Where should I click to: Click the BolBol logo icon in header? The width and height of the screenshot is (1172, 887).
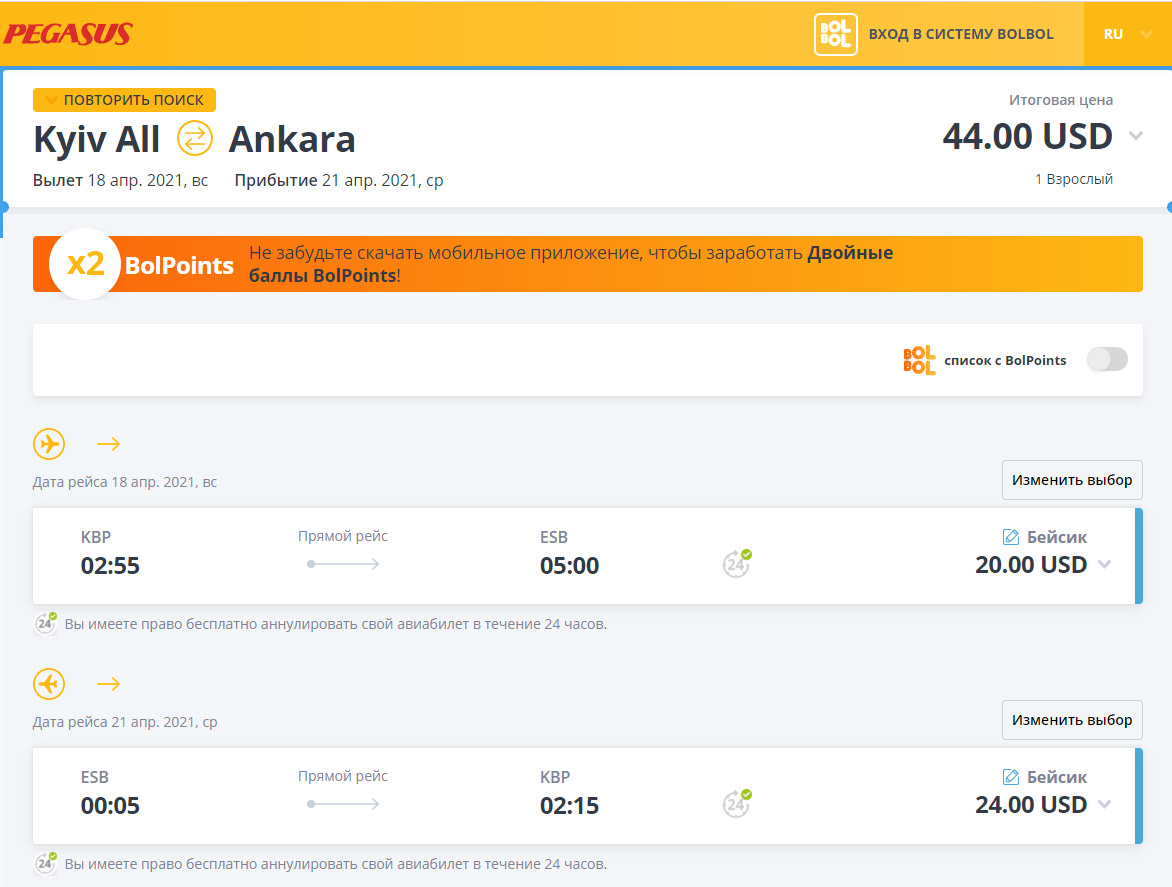pos(835,34)
